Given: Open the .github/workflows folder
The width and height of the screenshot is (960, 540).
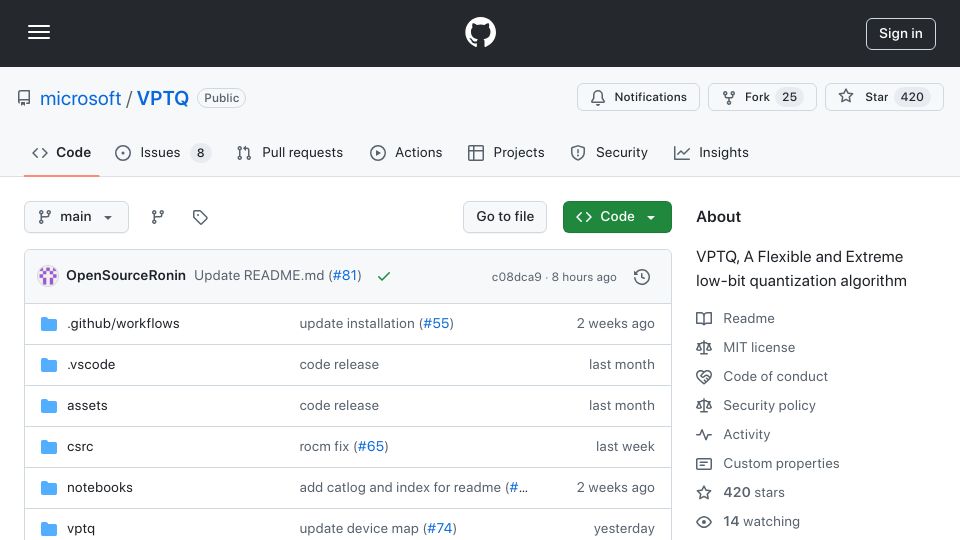Looking at the screenshot, I should [123, 323].
